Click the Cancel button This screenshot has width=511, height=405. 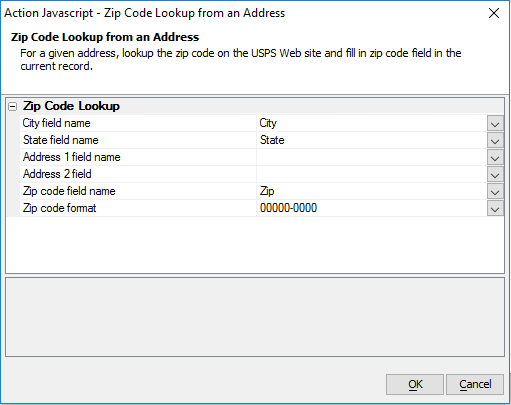click(475, 384)
